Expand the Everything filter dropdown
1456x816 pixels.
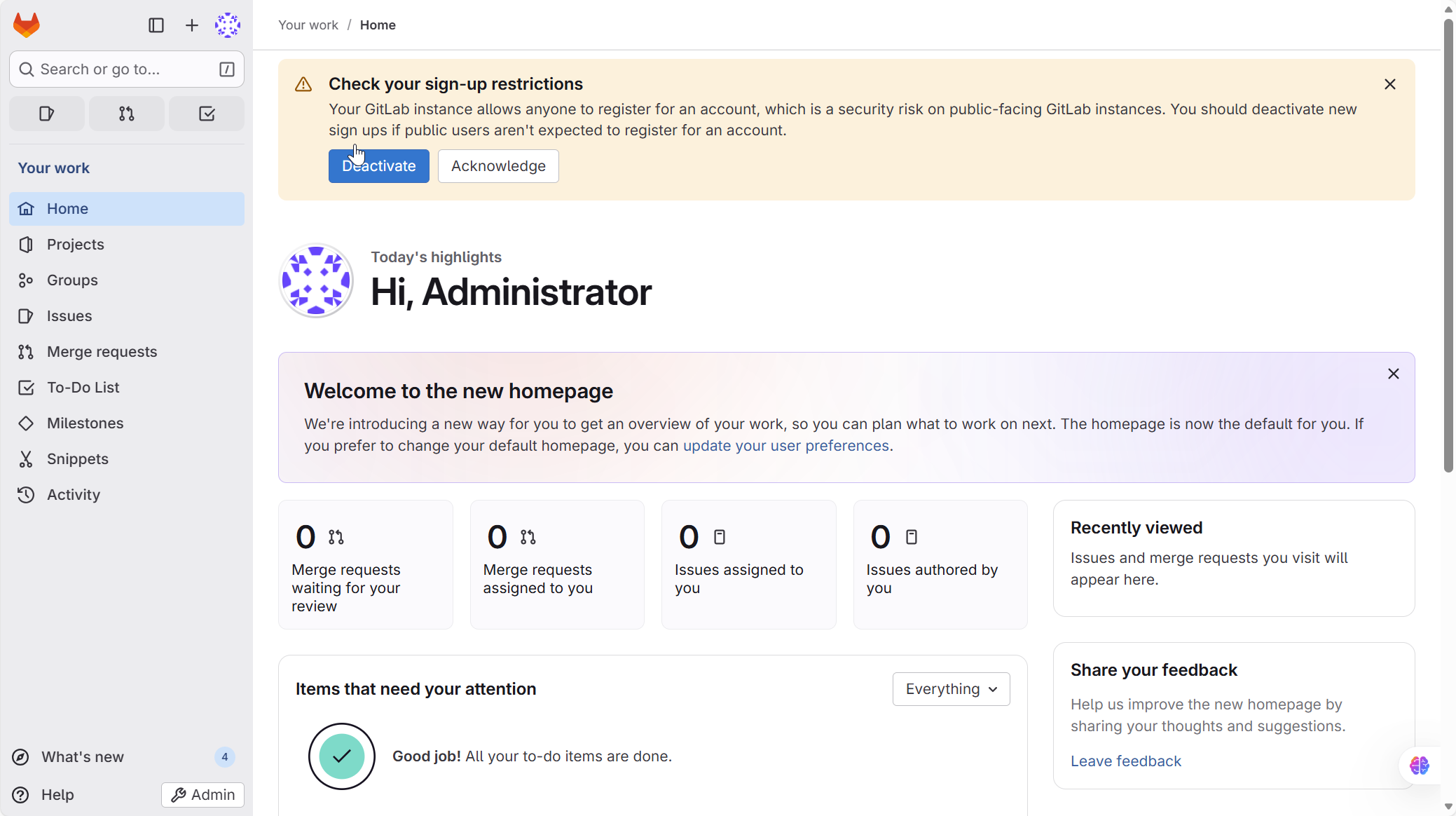point(951,689)
